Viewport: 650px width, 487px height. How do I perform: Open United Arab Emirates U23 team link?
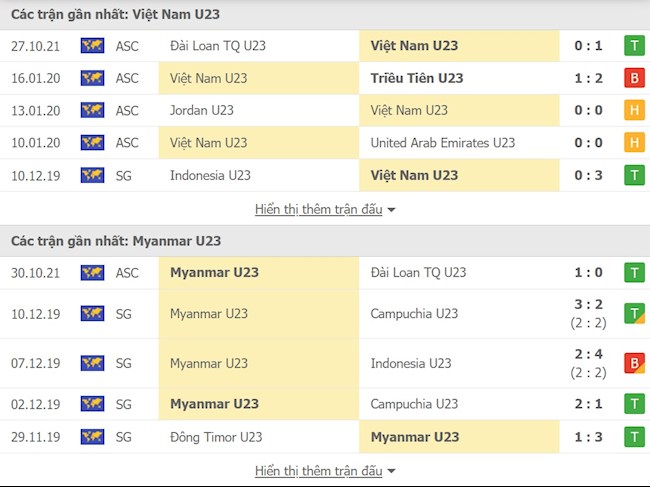(442, 143)
